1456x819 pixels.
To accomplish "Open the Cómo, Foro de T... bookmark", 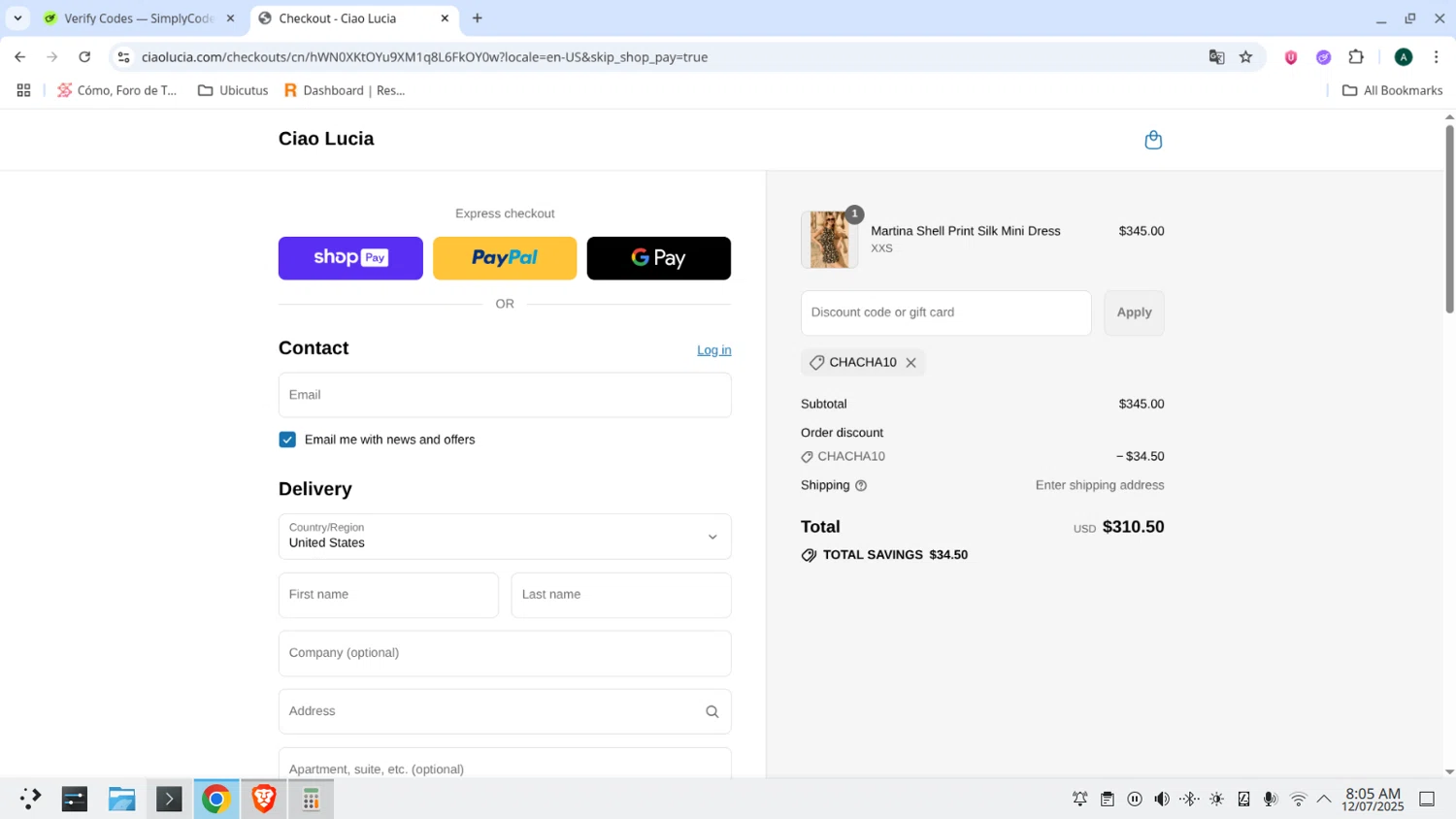I will point(116,90).
